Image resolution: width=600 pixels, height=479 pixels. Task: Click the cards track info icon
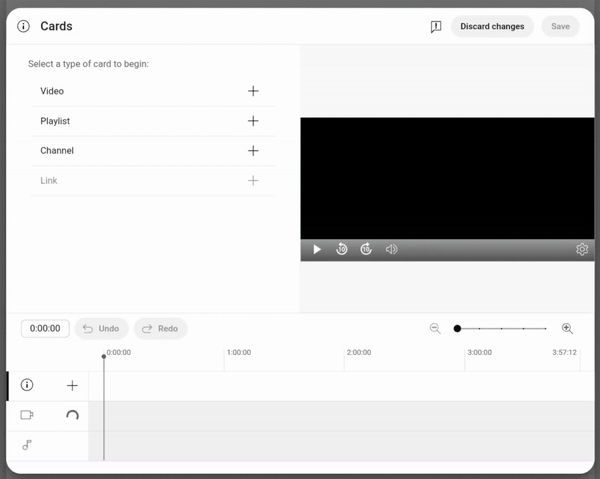27,385
